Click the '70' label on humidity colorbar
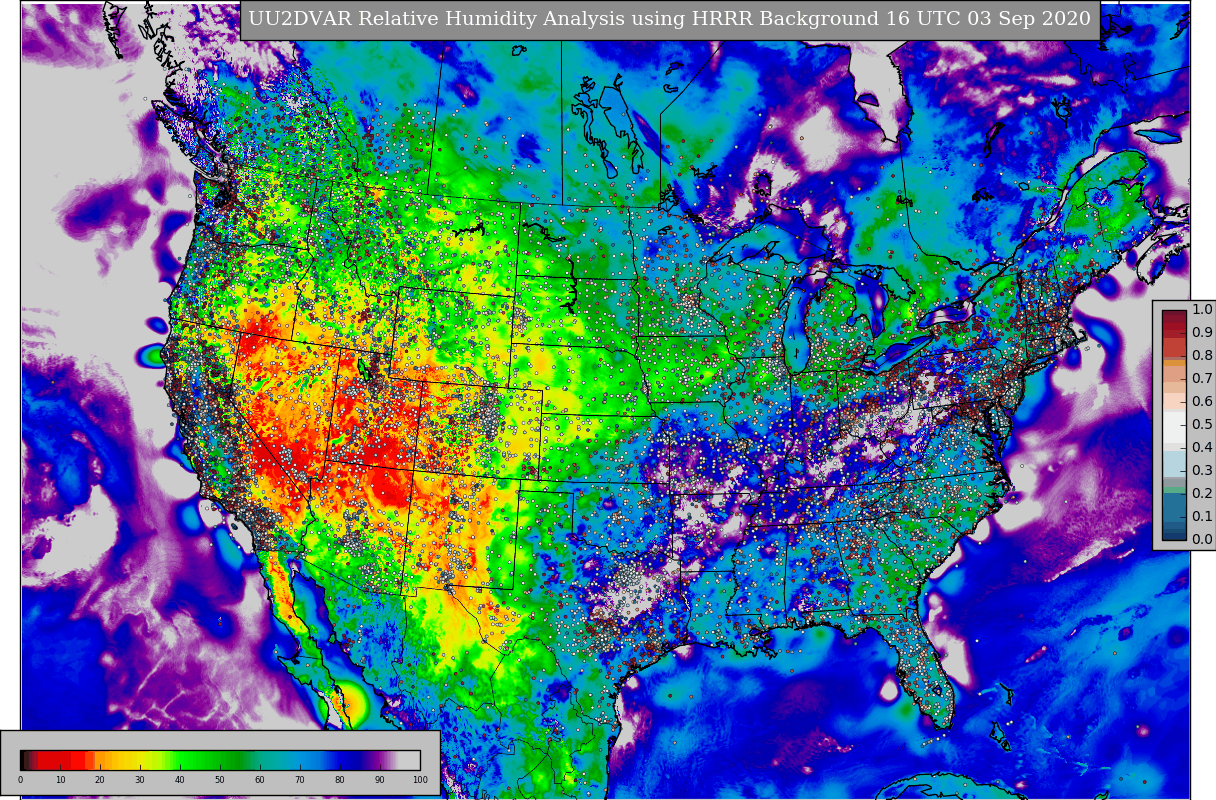Screen dimensions: 1216x800 (300, 779)
